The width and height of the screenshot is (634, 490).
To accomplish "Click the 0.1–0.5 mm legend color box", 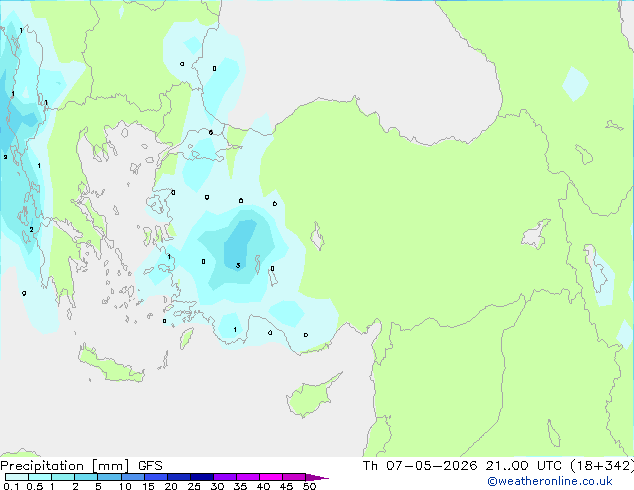I will 17,477.
